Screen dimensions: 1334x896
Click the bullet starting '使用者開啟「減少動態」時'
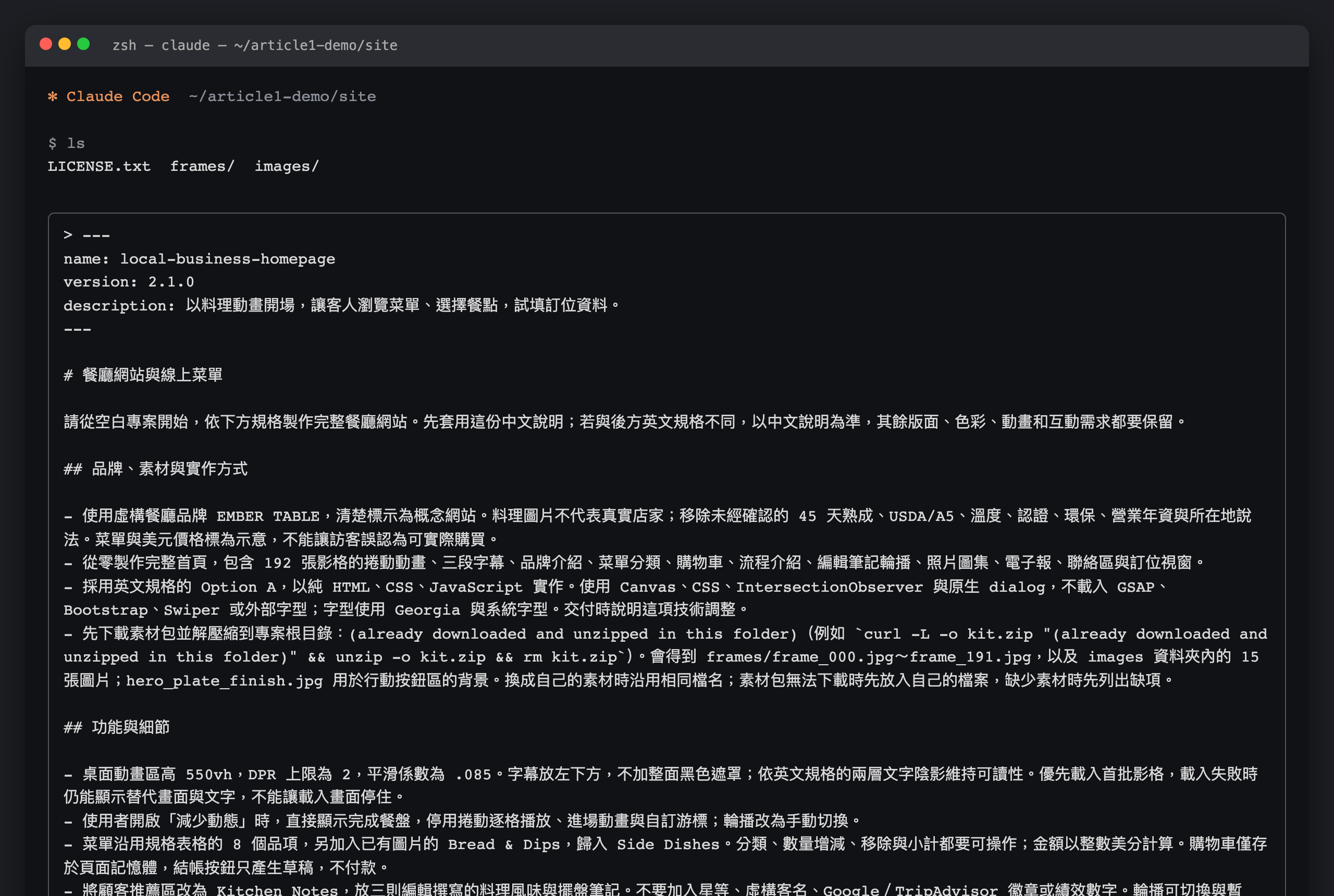click(x=462, y=821)
